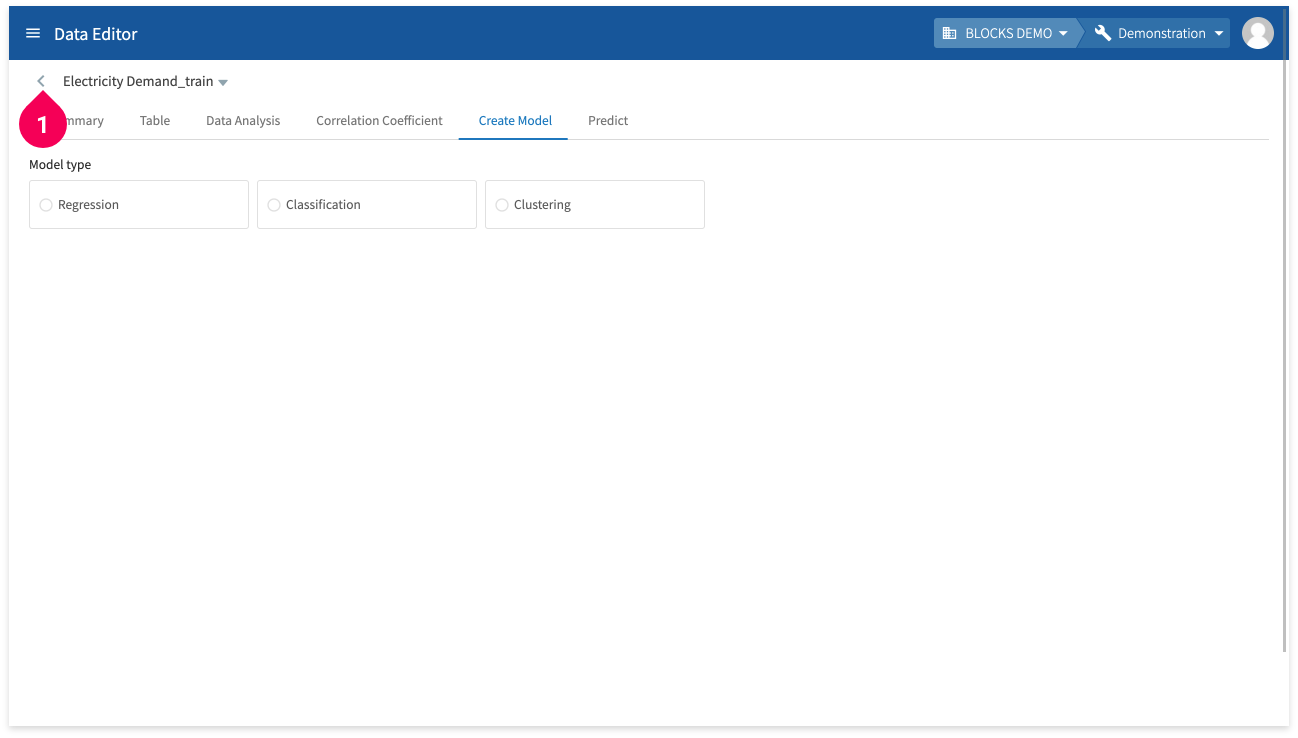
Task: Expand the Electricity Demand_train dropdown arrow
Action: click(223, 82)
